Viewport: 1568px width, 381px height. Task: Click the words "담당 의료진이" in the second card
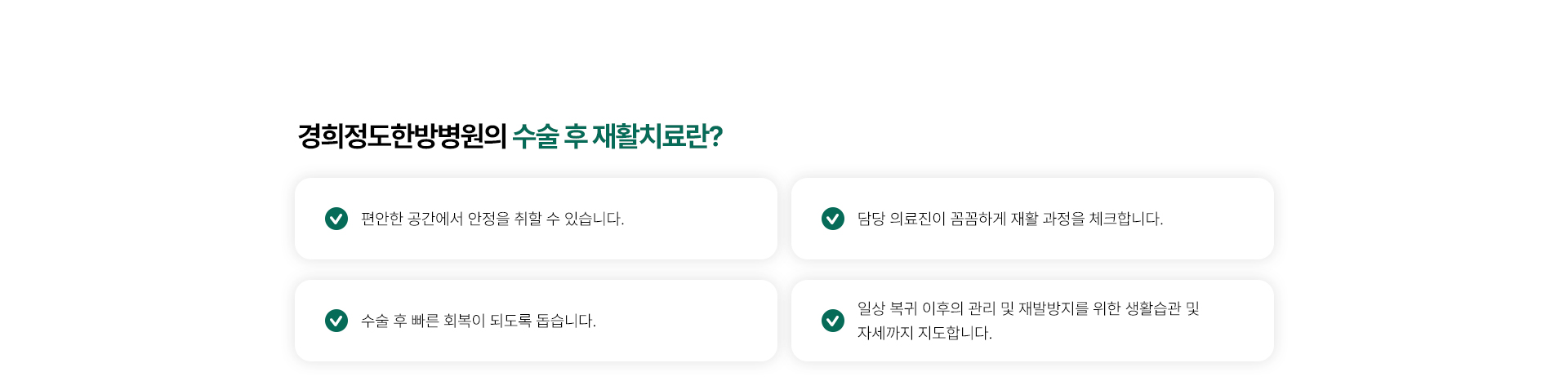point(902,219)
